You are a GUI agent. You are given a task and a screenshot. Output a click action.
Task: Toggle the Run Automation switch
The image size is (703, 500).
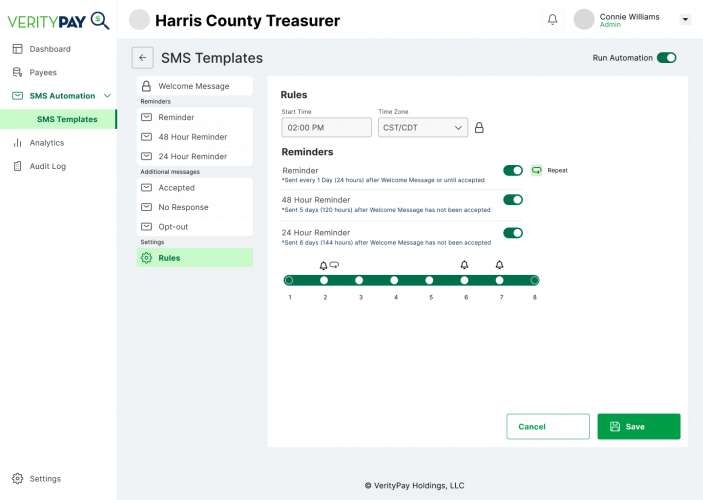(666, 57)
